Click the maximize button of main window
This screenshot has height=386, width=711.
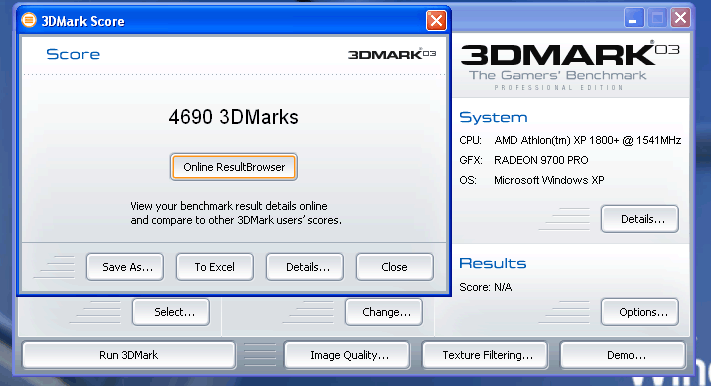[x=657, y=18]
